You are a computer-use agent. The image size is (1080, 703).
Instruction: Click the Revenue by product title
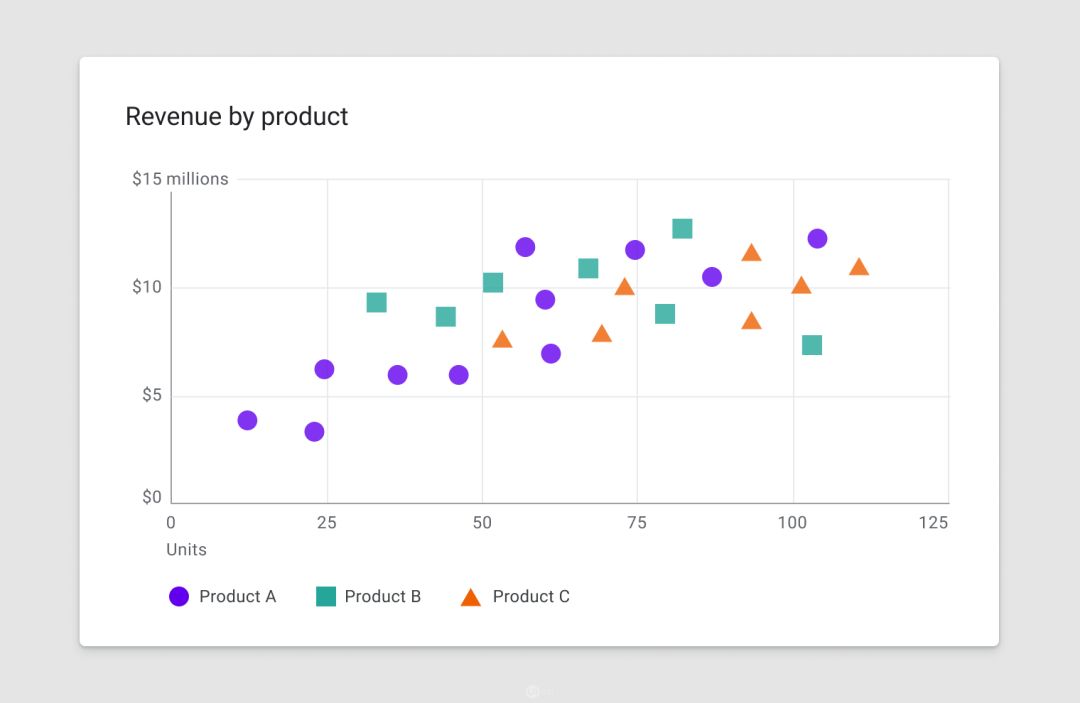(x=237, y=116)
